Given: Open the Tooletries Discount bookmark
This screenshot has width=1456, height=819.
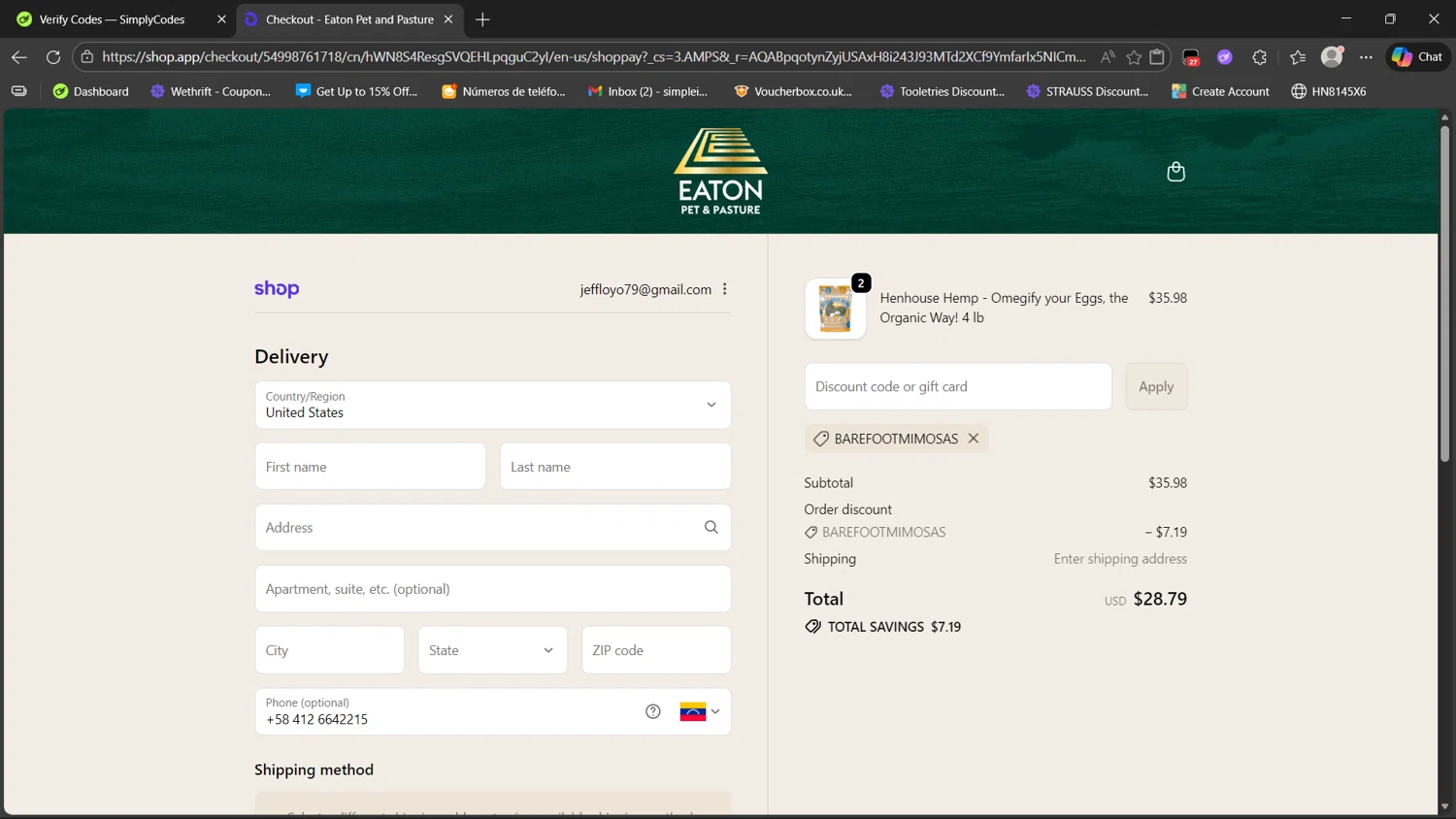Looking at the screenshot, I should (x=942, y=91).
